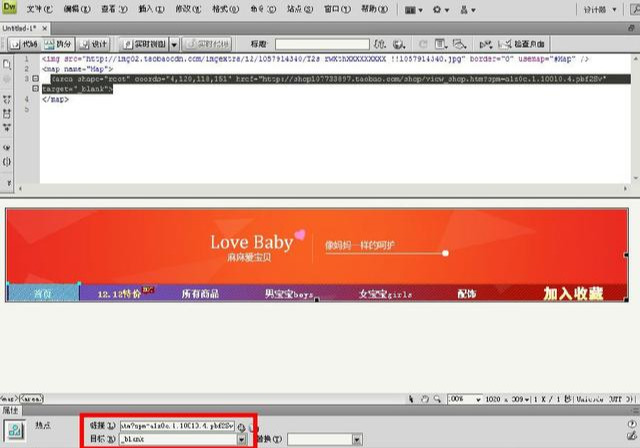Select the <map> tag in tag selector
This screenshot has height=448, width=640.
click(x=9, y=398)
